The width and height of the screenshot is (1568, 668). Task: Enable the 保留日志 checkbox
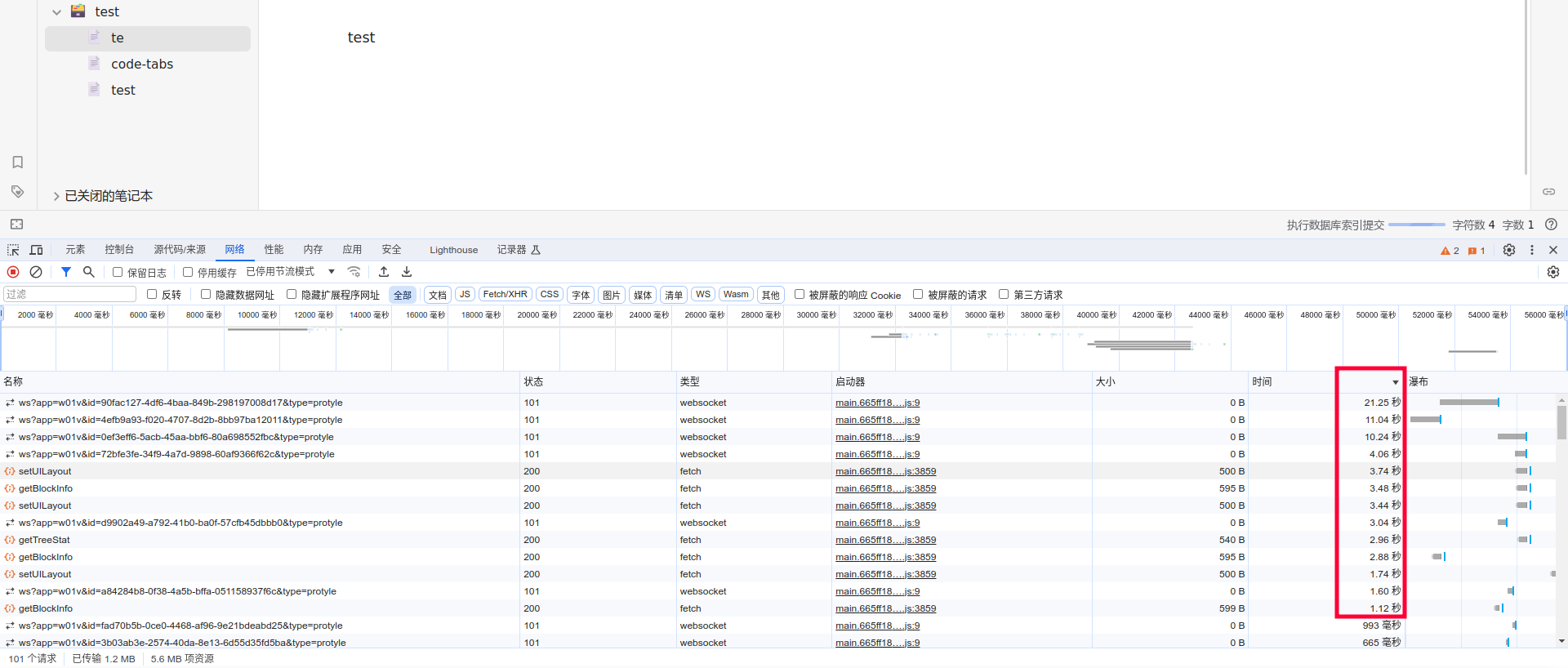coord(118,273)
